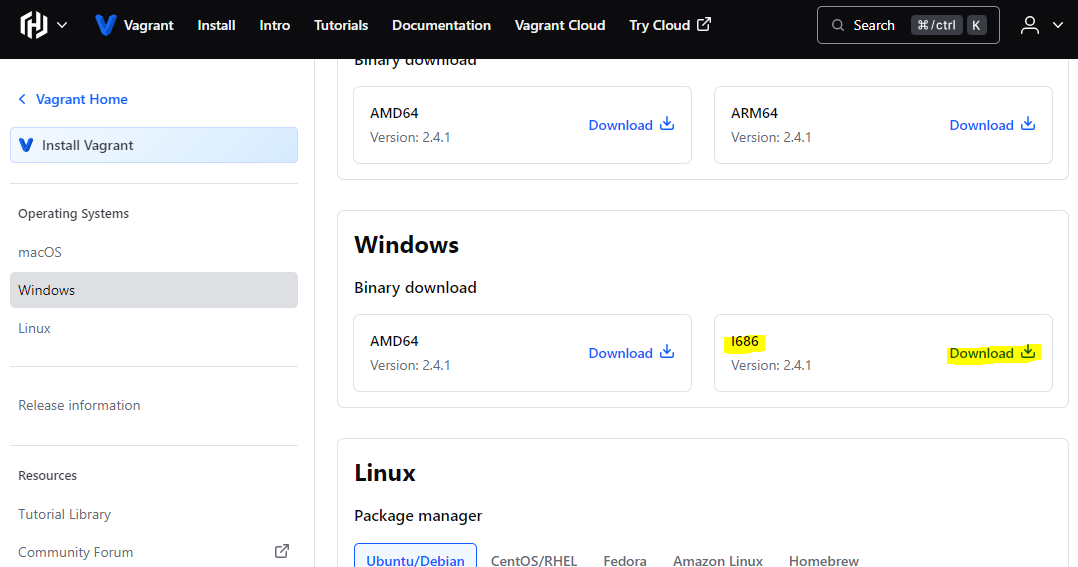
Task: Jump to macOS section in sidebar
Action: [x=40, y=252]
